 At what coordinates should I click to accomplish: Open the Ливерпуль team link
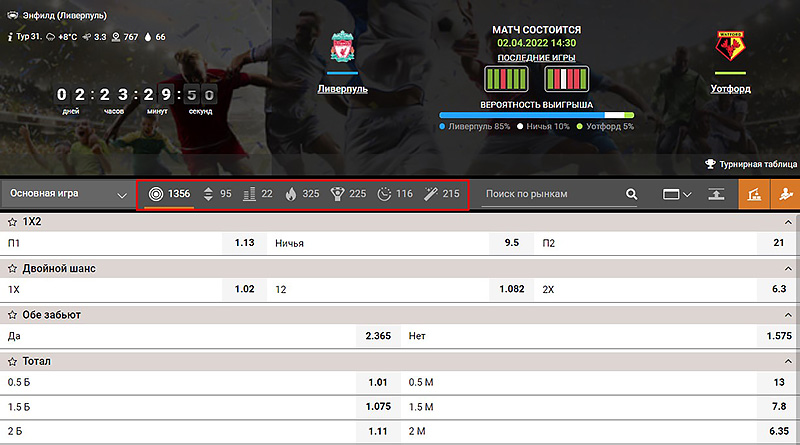click(342, 88)
